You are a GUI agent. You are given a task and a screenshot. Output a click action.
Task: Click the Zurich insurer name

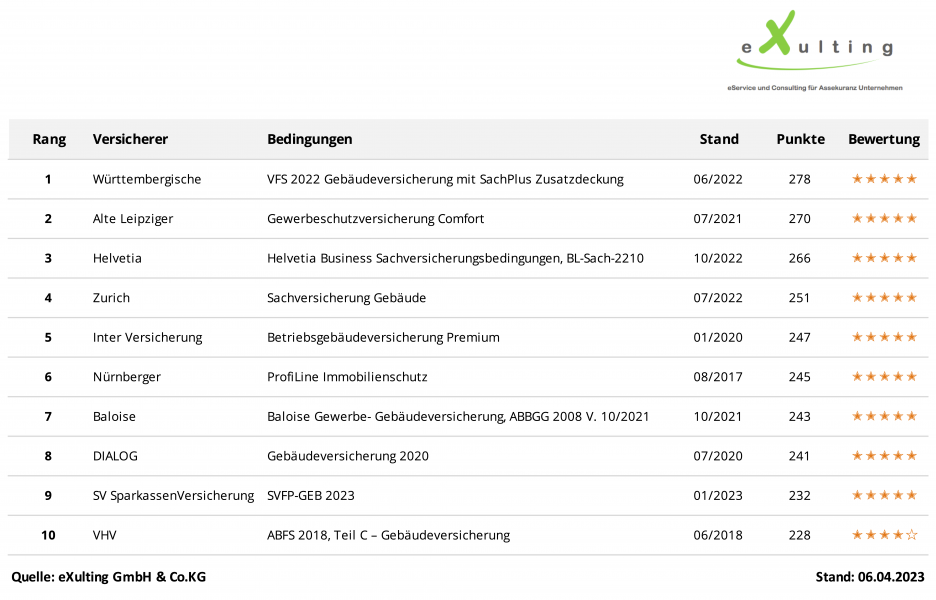coord(111,297)
